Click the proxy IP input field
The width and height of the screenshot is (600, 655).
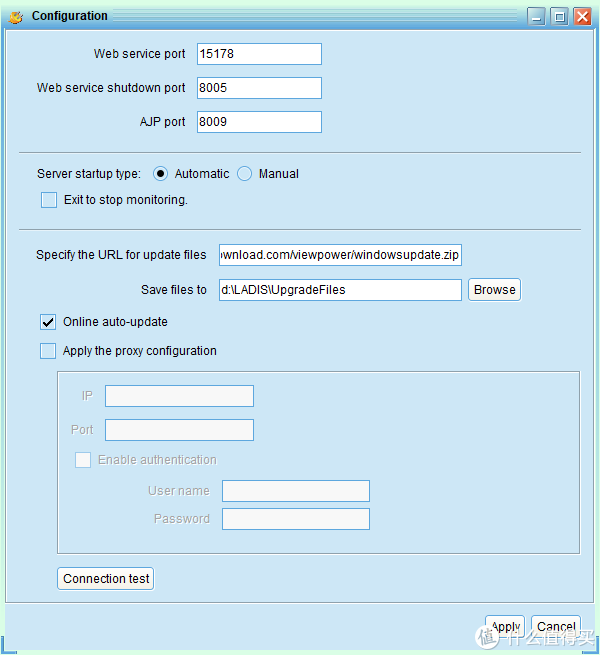(179, 396)
